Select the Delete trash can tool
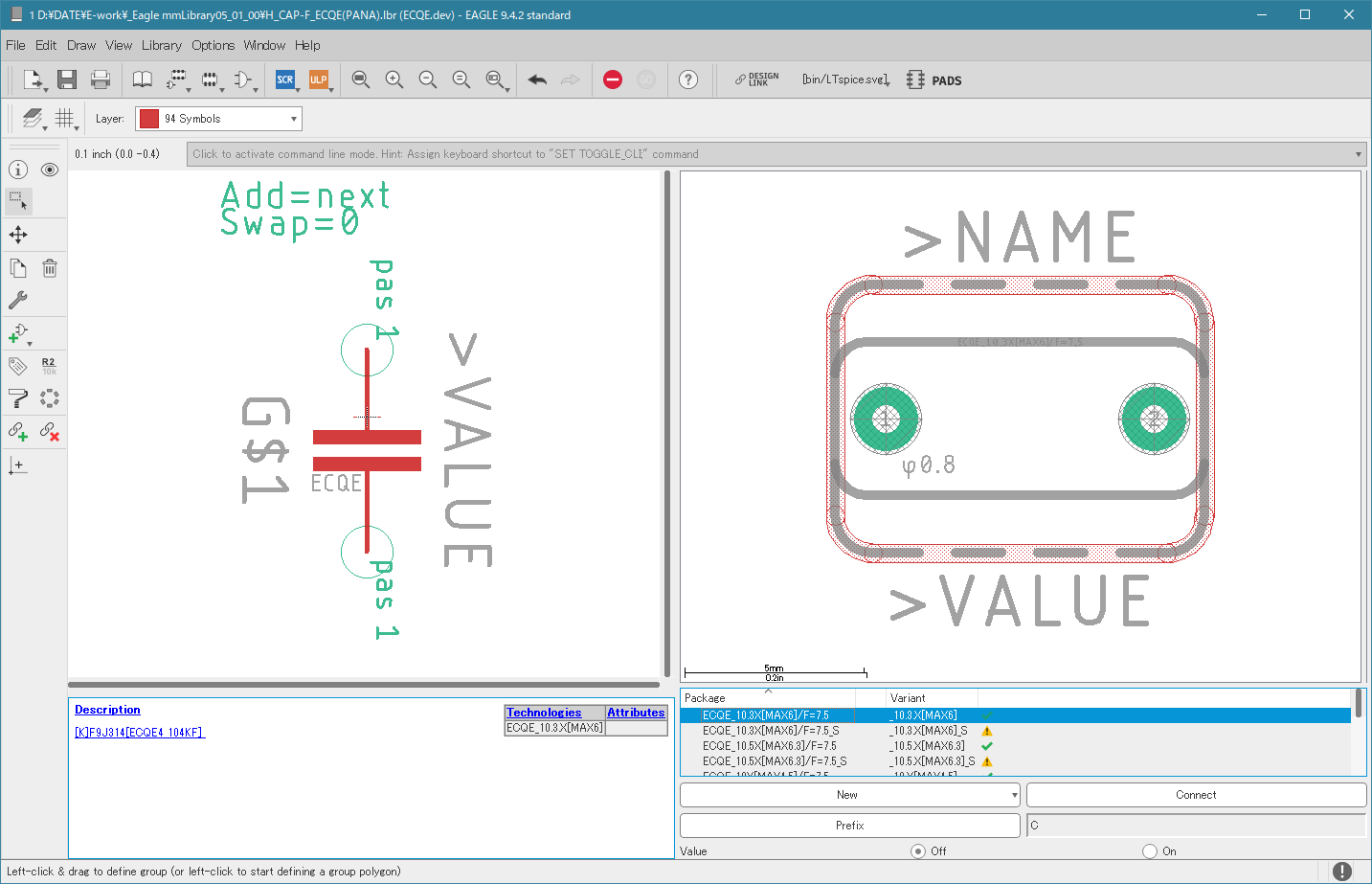 coord(50,268)
